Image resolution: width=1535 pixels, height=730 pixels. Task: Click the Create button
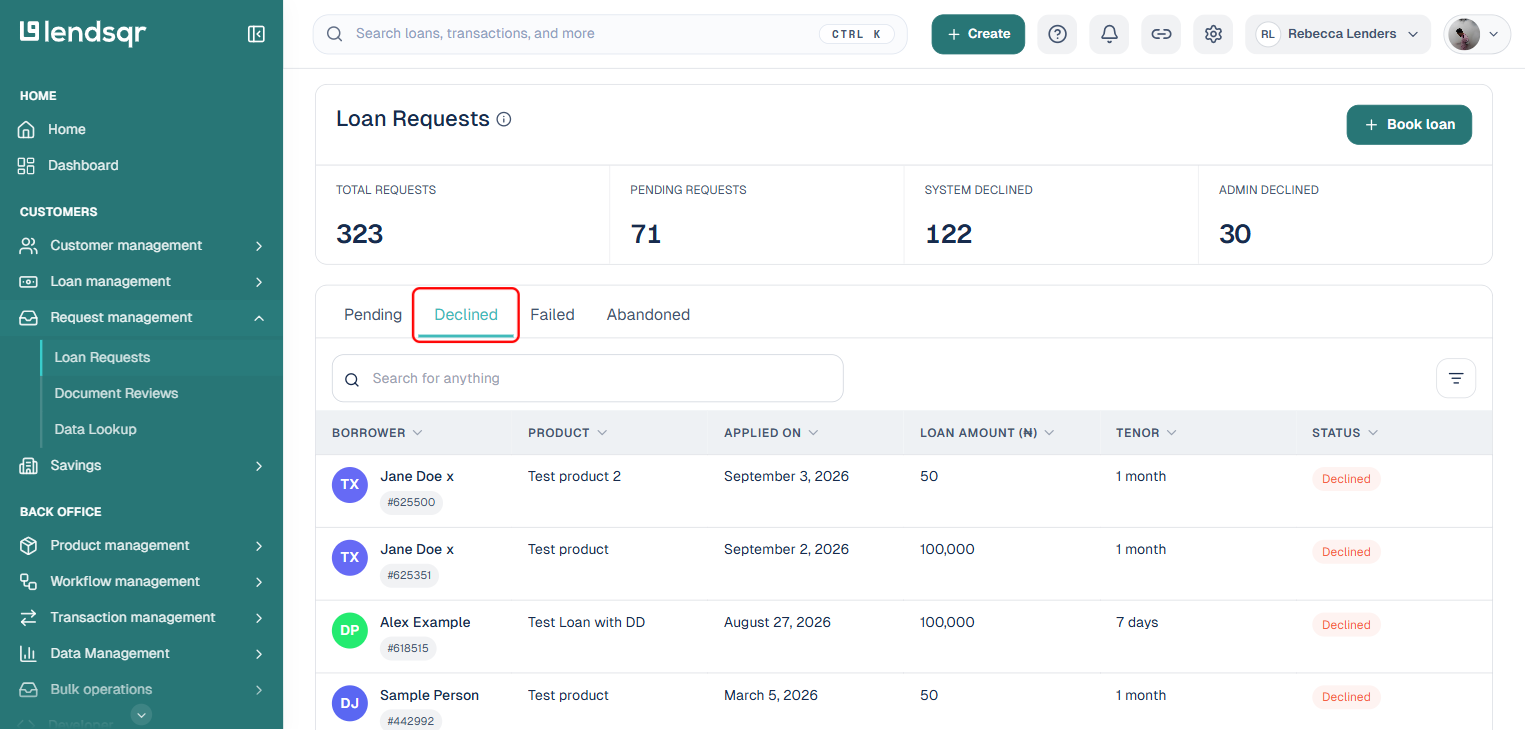click(x=978, y=34)
